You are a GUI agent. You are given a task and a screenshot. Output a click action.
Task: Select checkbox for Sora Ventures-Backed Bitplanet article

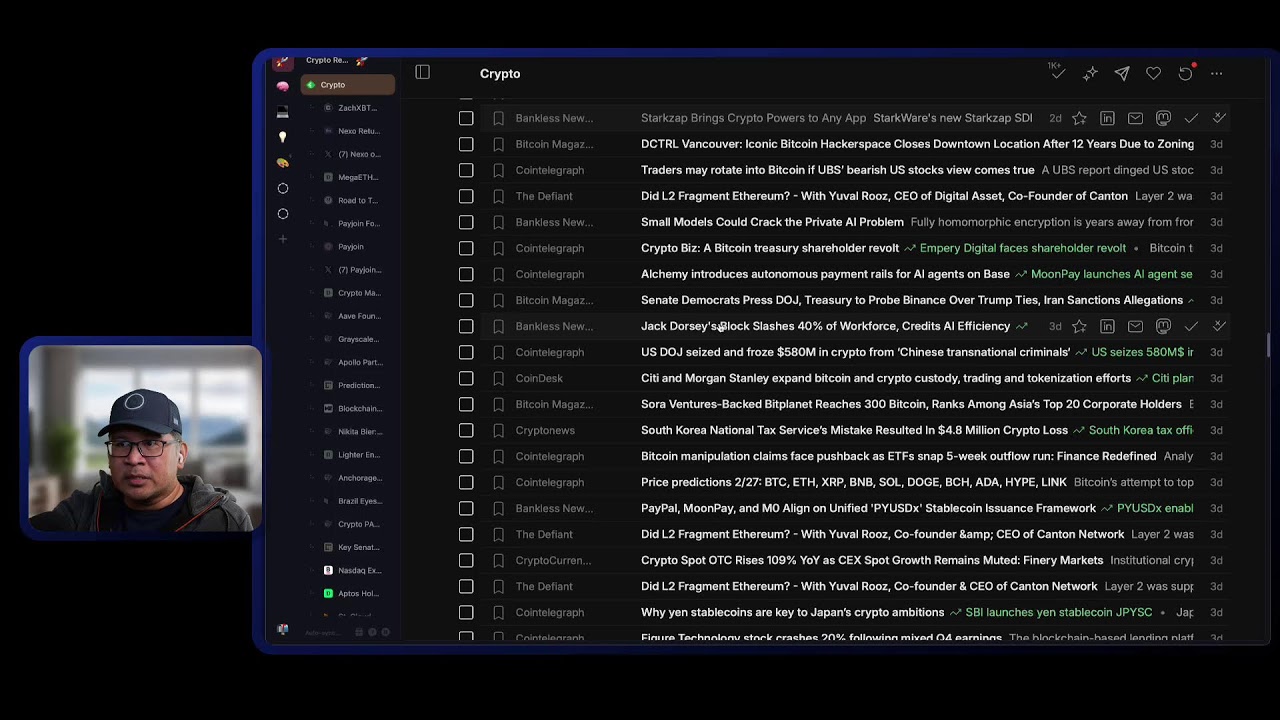pyautogui.click(x=466, y=404)
